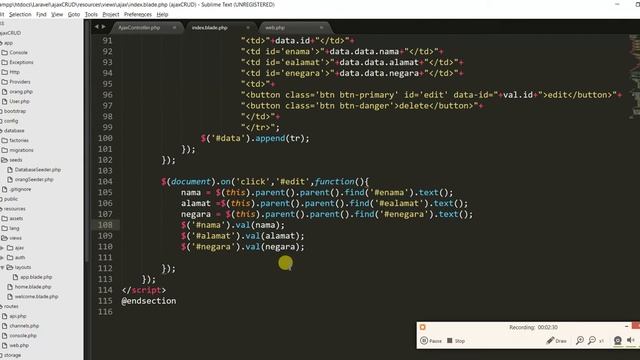Collapse the database folder
The width and height of the screenshot is (640, 360).
[14, 131]
